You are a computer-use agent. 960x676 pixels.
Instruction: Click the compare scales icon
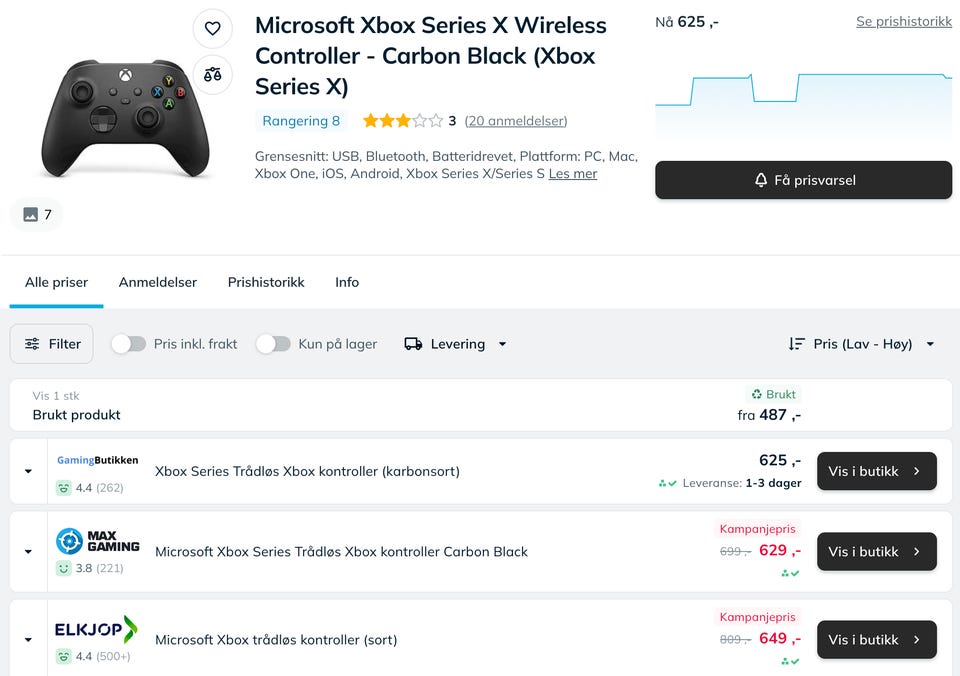(x=212, y=74)
